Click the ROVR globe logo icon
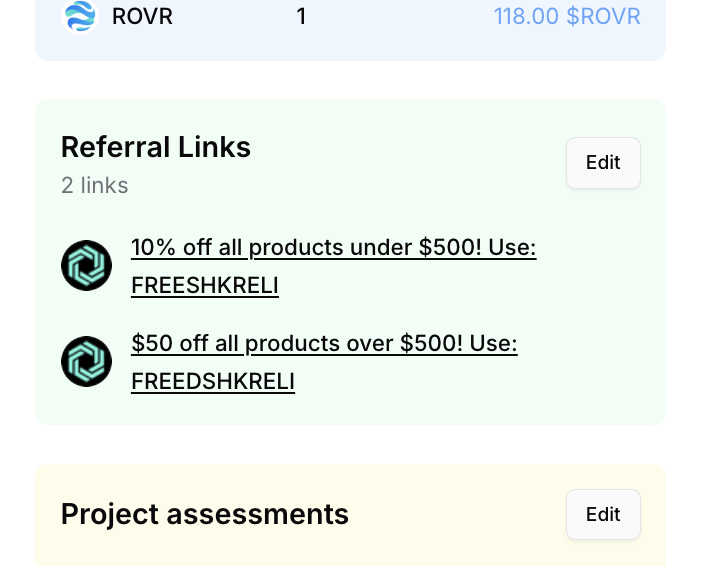The height and width of the screenshot is (566, 712). click(x=80, y=16)
